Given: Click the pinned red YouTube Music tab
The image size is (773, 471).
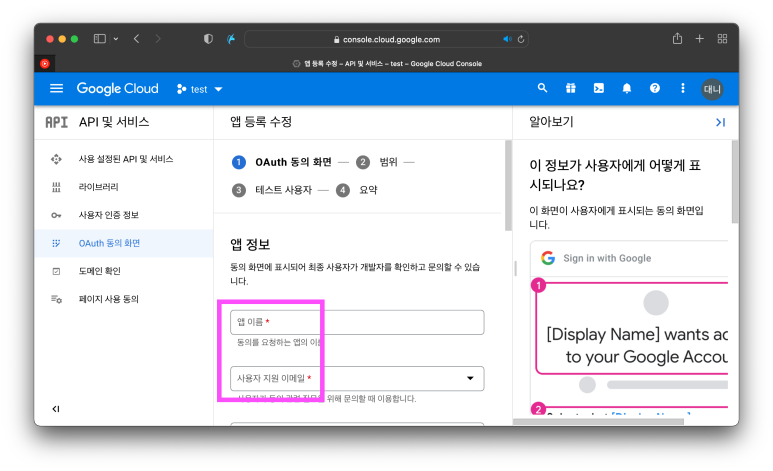Looking at the screenshot, I should tap(45, 64).
